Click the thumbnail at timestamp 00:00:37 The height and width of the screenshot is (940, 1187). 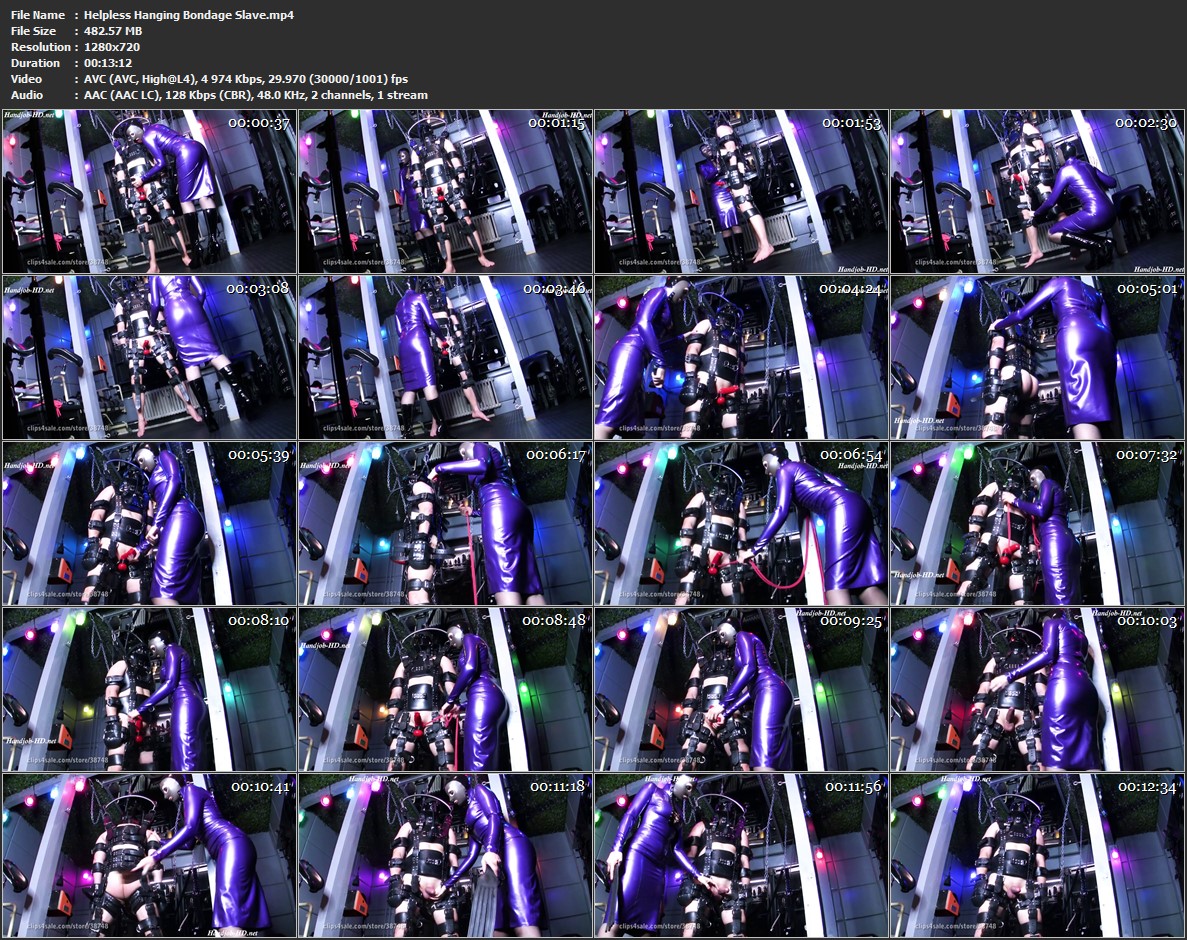point(149,191)
